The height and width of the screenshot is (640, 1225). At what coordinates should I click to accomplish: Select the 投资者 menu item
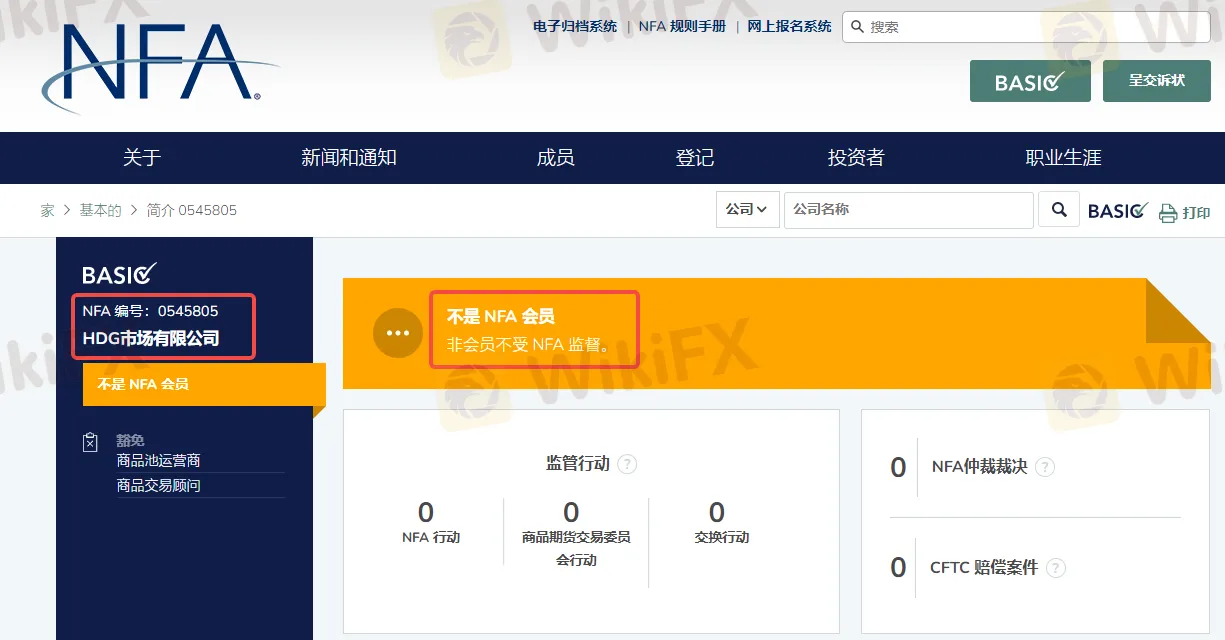[856, 157]
